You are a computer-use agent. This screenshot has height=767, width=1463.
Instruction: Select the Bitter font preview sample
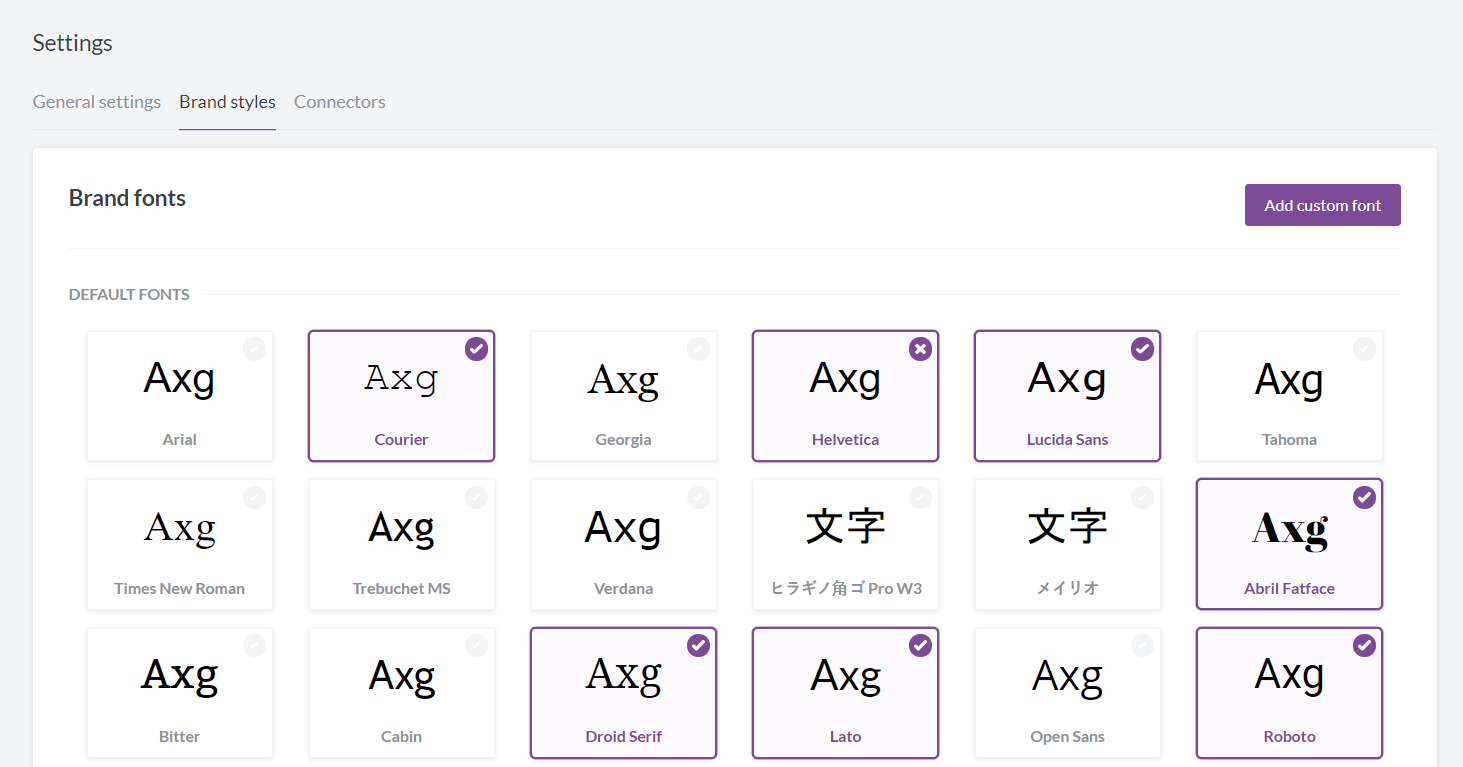click(x=180, y=677)
